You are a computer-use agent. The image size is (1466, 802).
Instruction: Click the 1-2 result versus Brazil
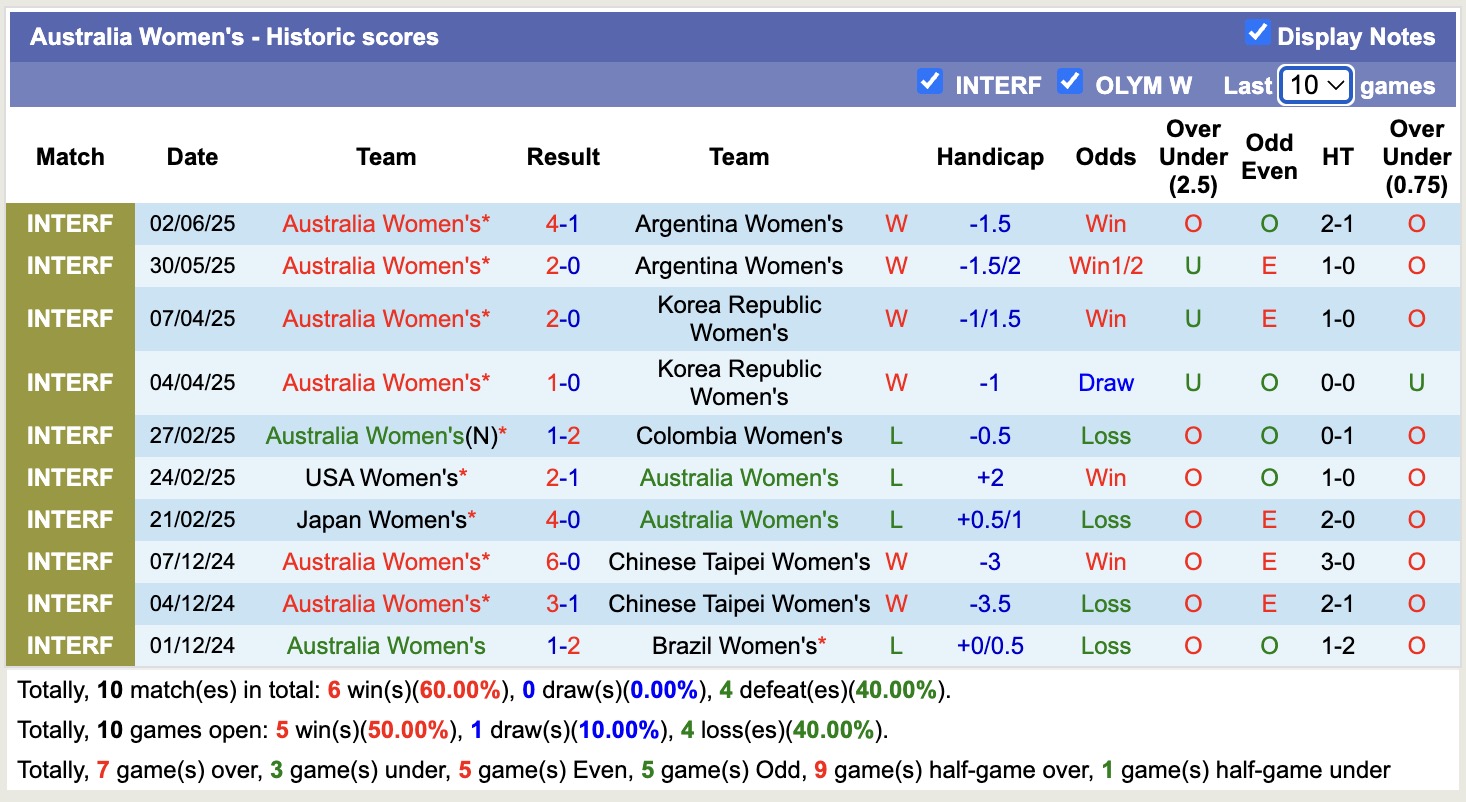click(x=563, y=646)
